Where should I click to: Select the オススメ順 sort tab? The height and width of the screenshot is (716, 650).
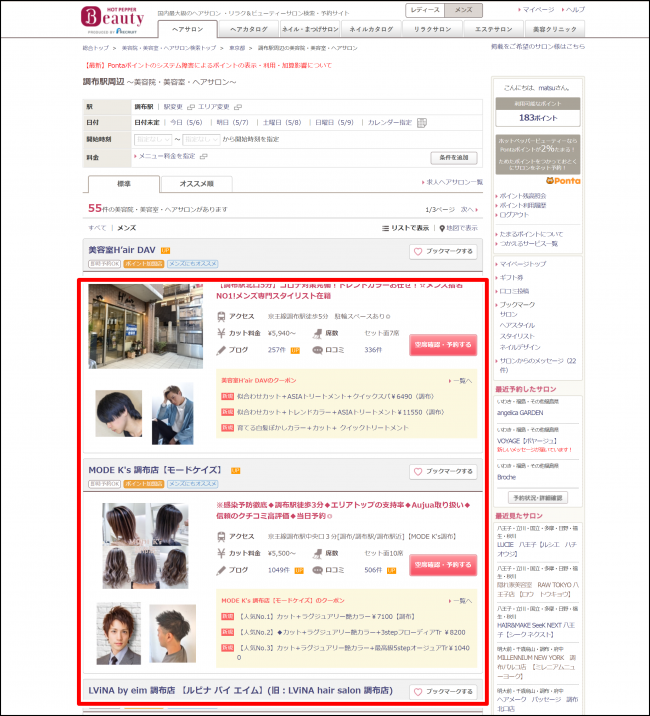point(196,184)
